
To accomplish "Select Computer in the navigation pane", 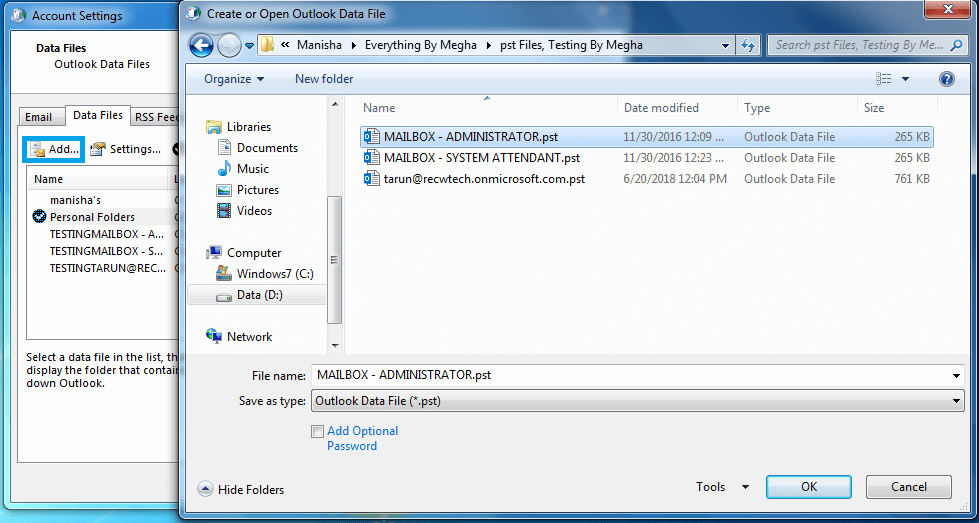I will click(244, 253).
